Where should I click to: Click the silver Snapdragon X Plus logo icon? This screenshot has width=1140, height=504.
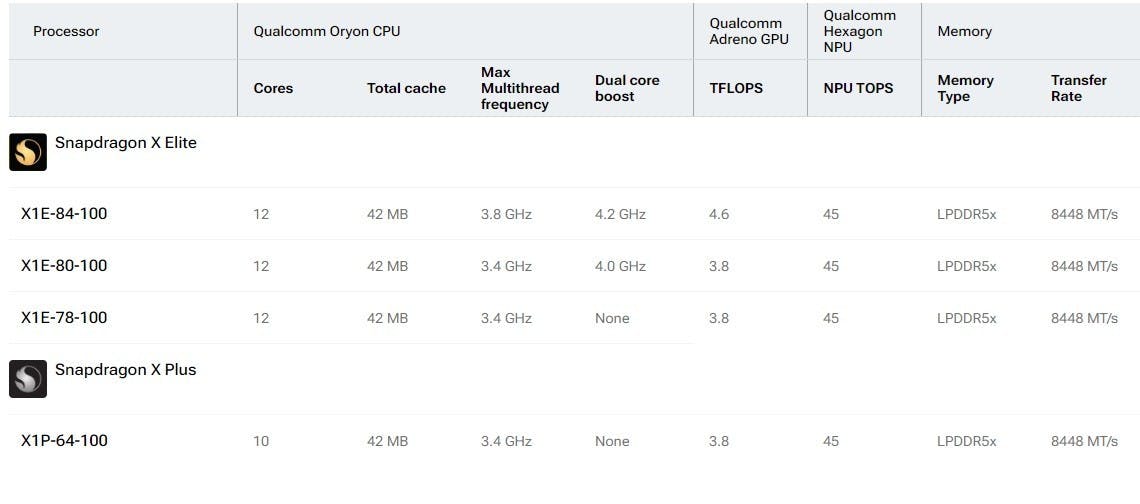tap(28, 379)
